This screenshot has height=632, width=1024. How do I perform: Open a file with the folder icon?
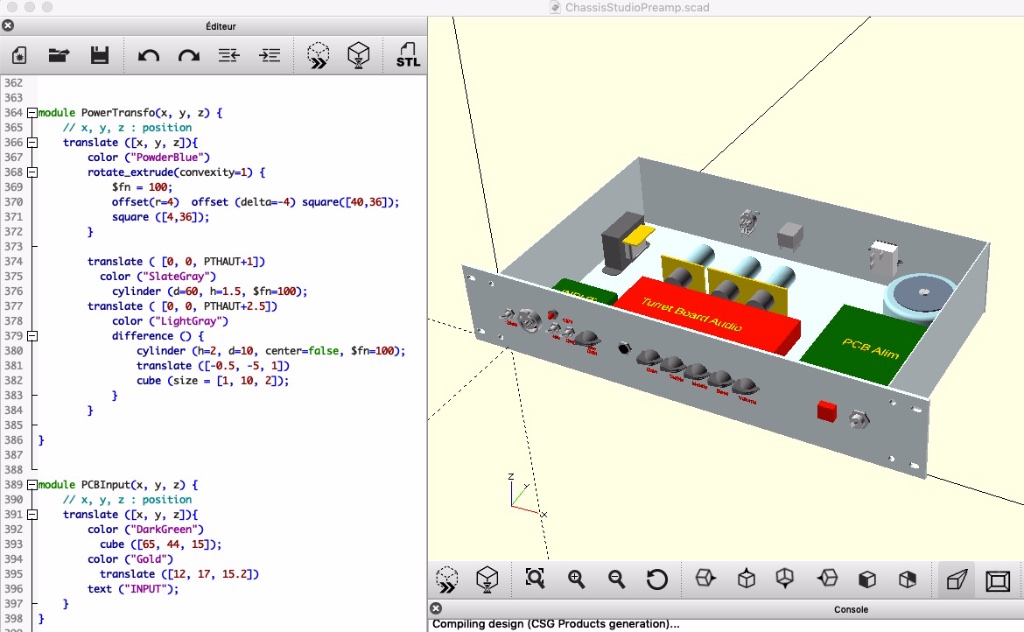pyautogui.click(x=59, y=56)
